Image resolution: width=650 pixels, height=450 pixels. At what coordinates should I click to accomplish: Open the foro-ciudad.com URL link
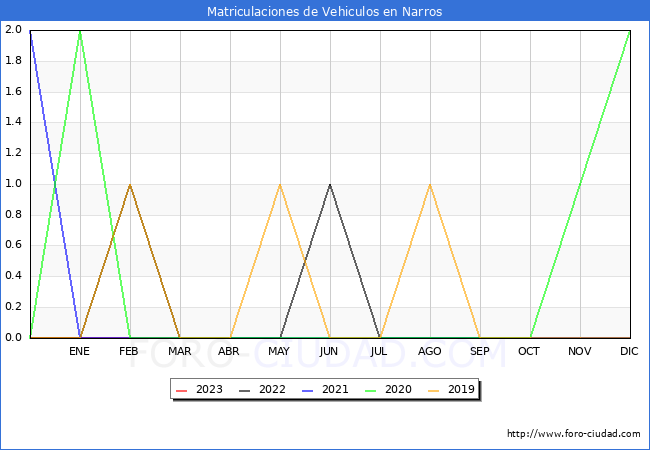tap(574, 434)
